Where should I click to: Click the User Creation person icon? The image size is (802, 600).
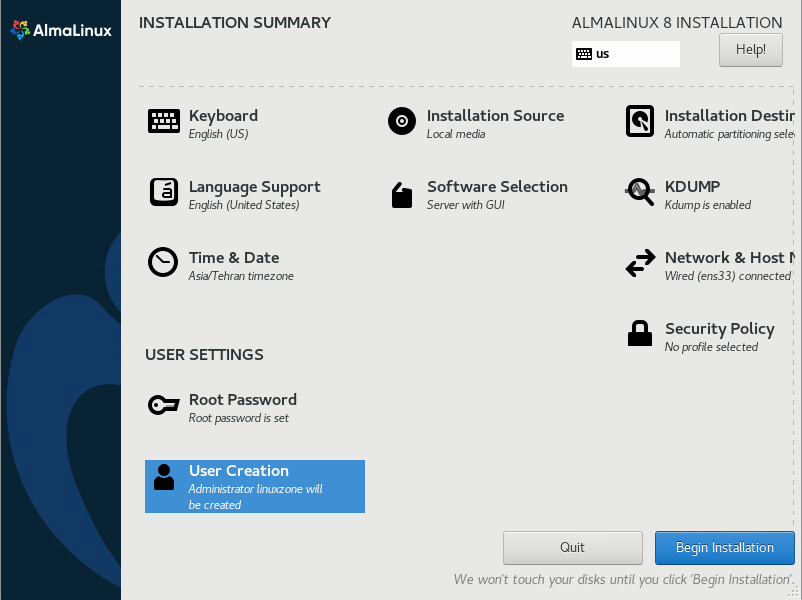[x=164, y=477]
